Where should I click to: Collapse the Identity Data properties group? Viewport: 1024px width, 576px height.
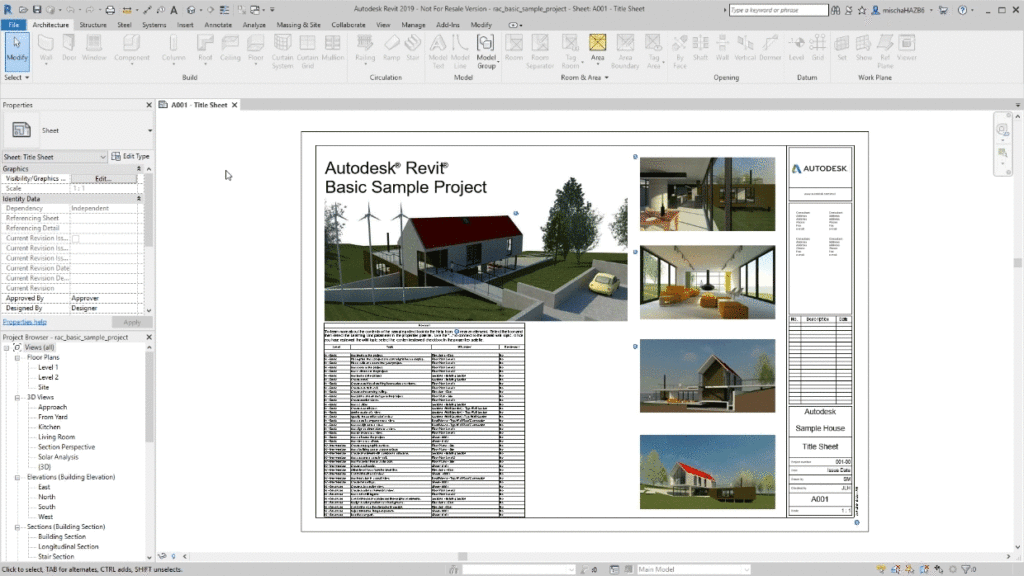tap(138, 199)
